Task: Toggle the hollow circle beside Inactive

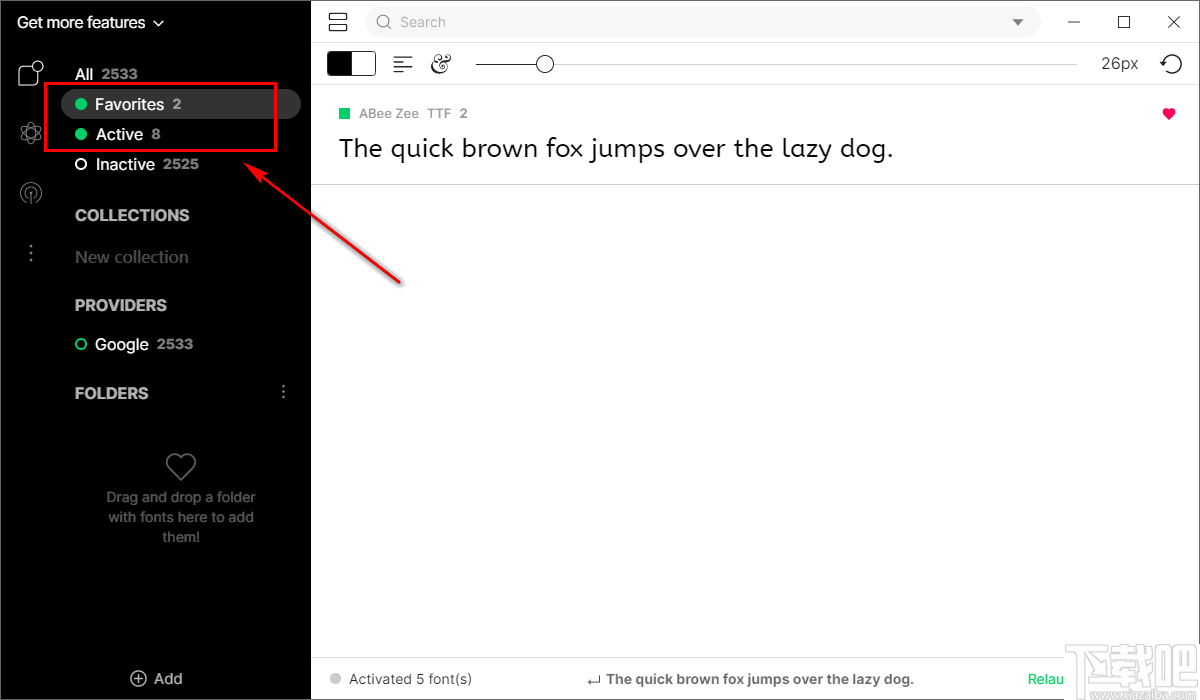Action: point(81,164)
